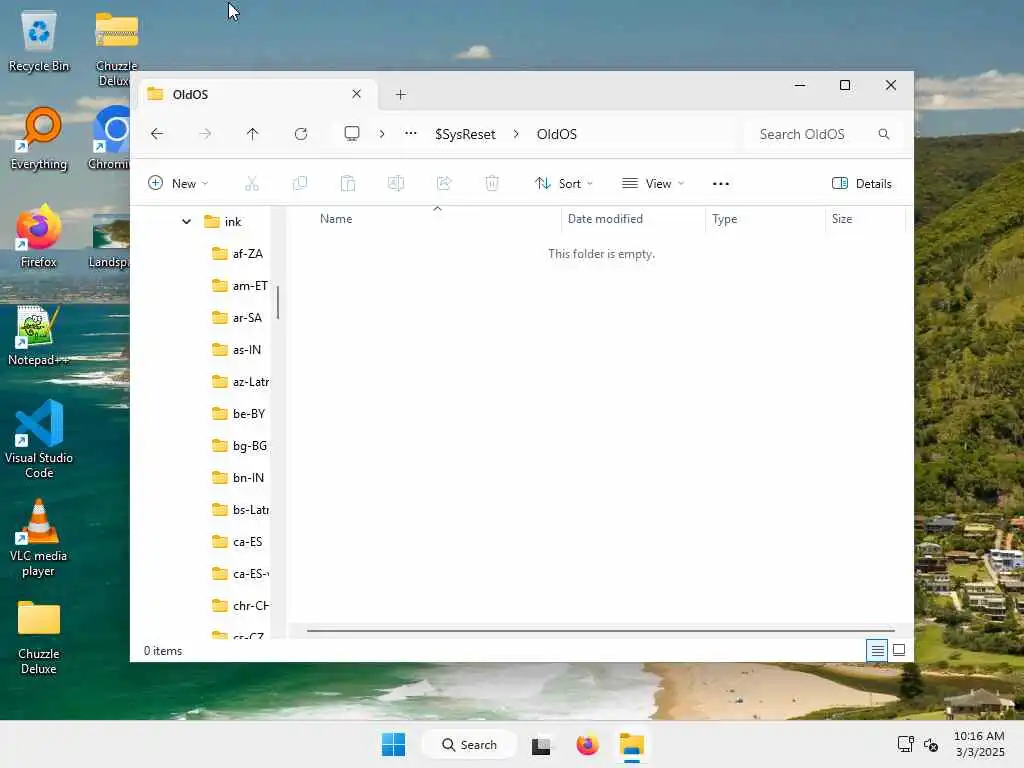Select the ar-SA folder
Image resolution: width=1024 pixels, height=768 pixels.
[x=237, y=318]
